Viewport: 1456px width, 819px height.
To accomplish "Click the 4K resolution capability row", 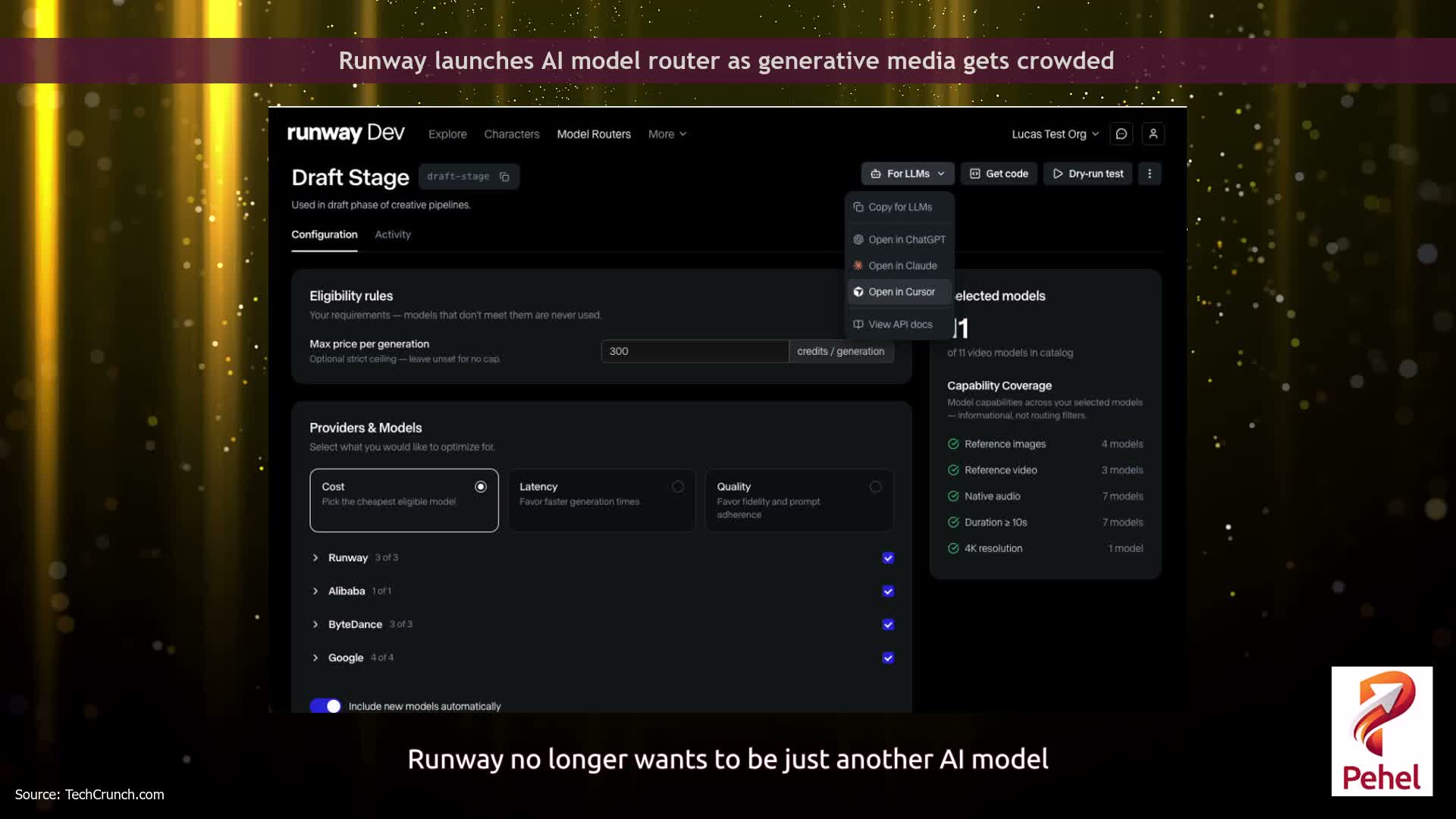I will coord(1045,548).
